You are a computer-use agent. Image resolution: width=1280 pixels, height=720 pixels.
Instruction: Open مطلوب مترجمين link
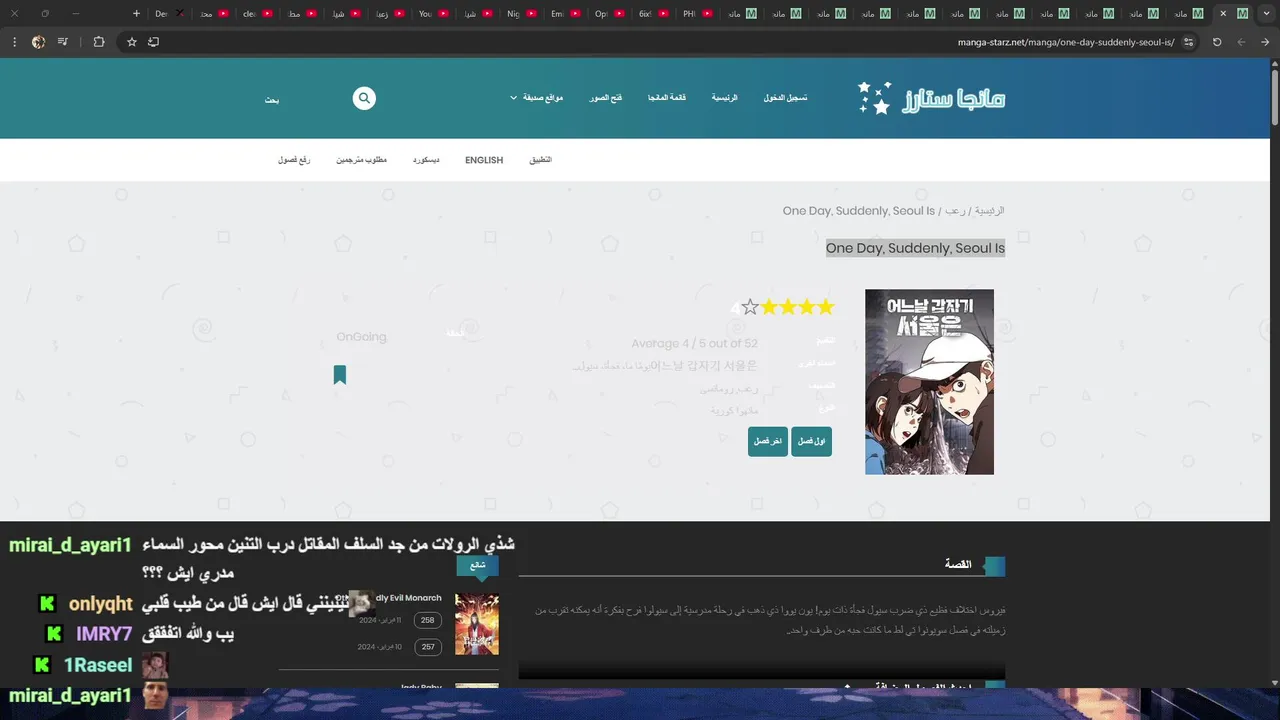point(361,160)
